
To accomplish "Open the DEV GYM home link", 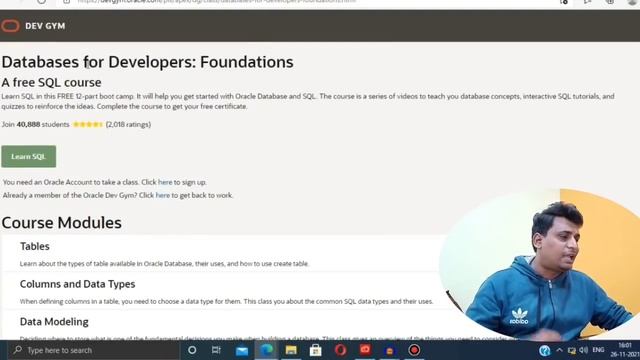I will [45, 26].
